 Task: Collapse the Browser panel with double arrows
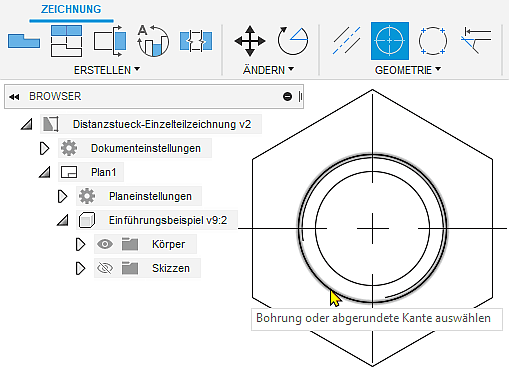tap(14, 97)
